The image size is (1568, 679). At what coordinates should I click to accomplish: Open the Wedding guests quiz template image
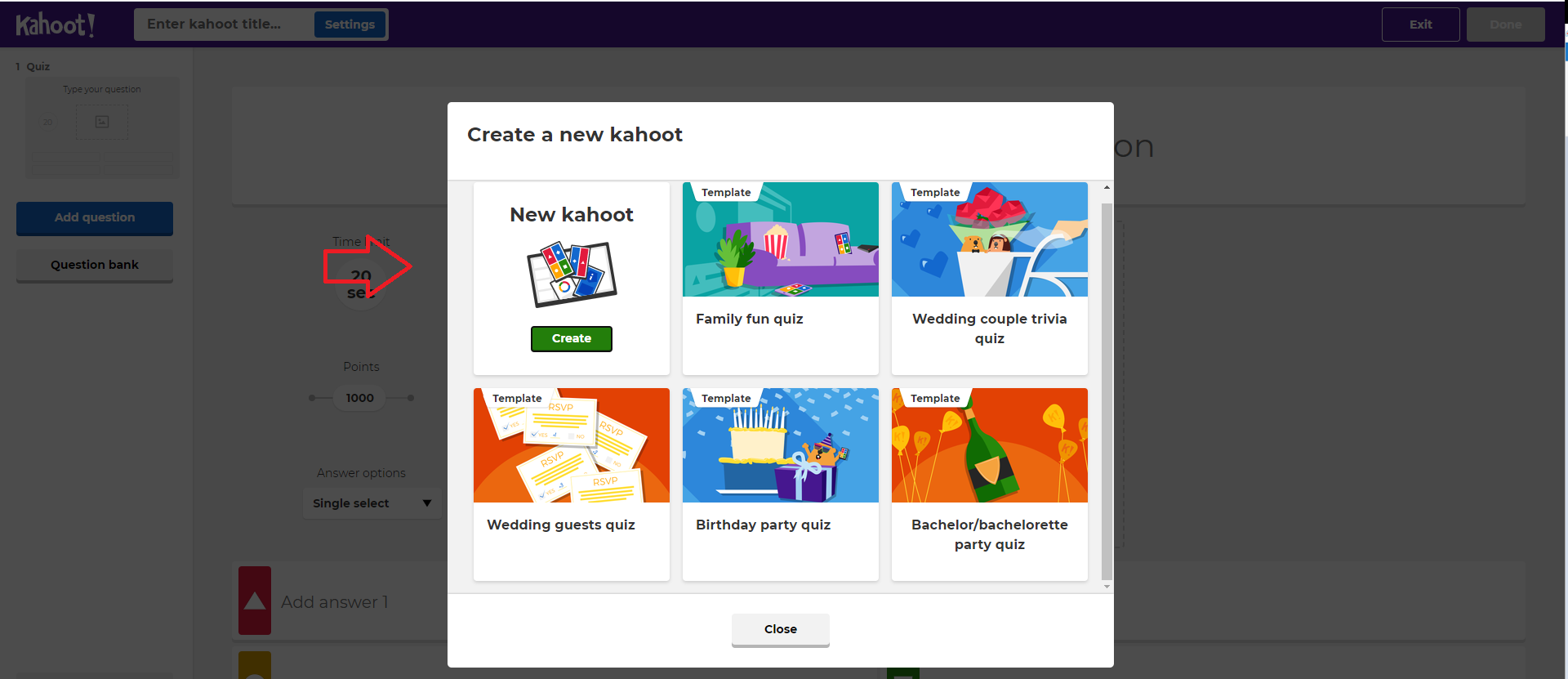572,445
